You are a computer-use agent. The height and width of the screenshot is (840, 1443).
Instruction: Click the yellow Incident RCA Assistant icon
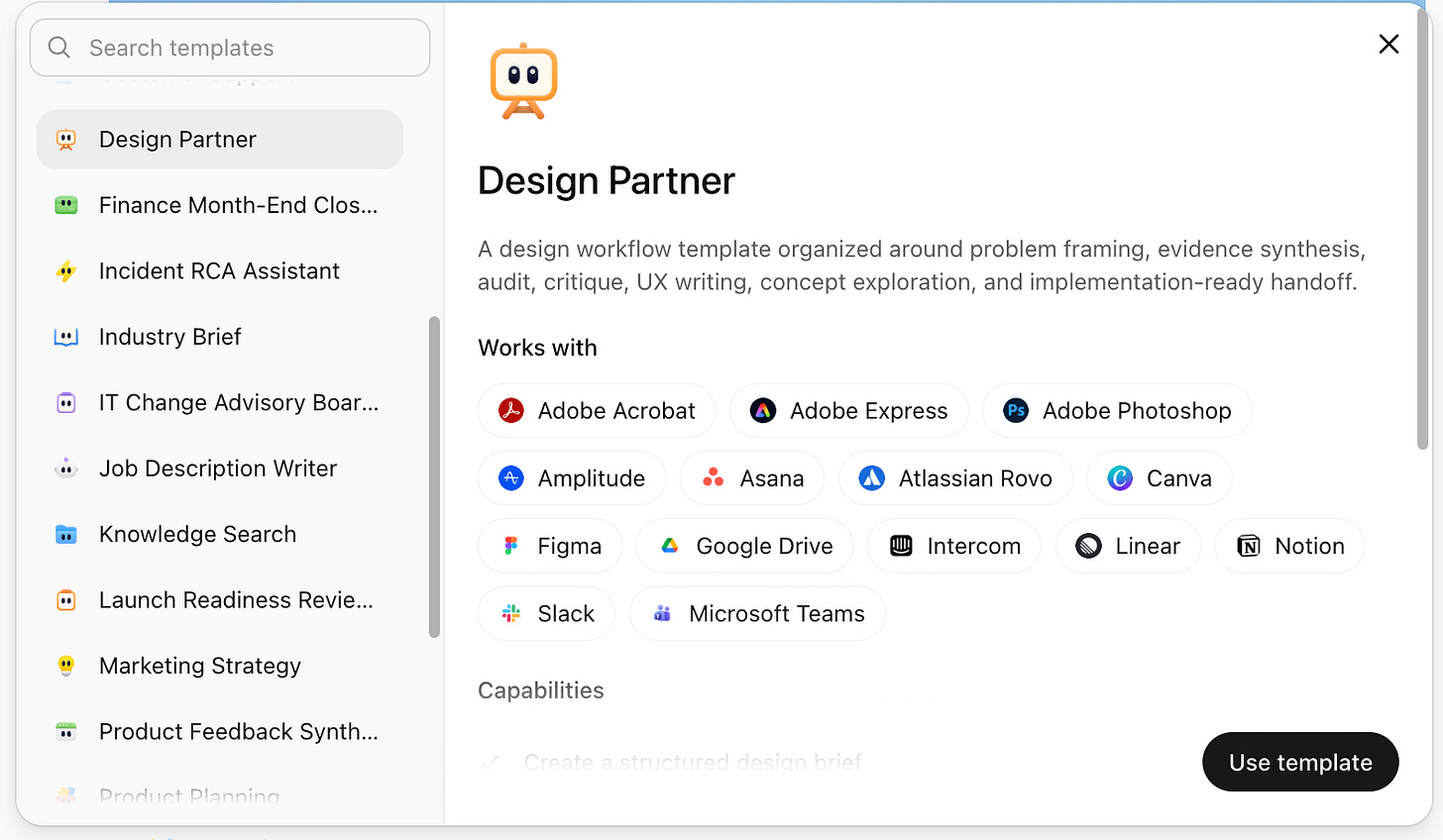66,271
